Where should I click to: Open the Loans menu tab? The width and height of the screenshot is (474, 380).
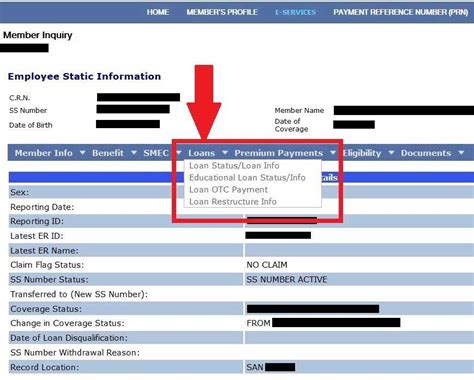point(201,153)
